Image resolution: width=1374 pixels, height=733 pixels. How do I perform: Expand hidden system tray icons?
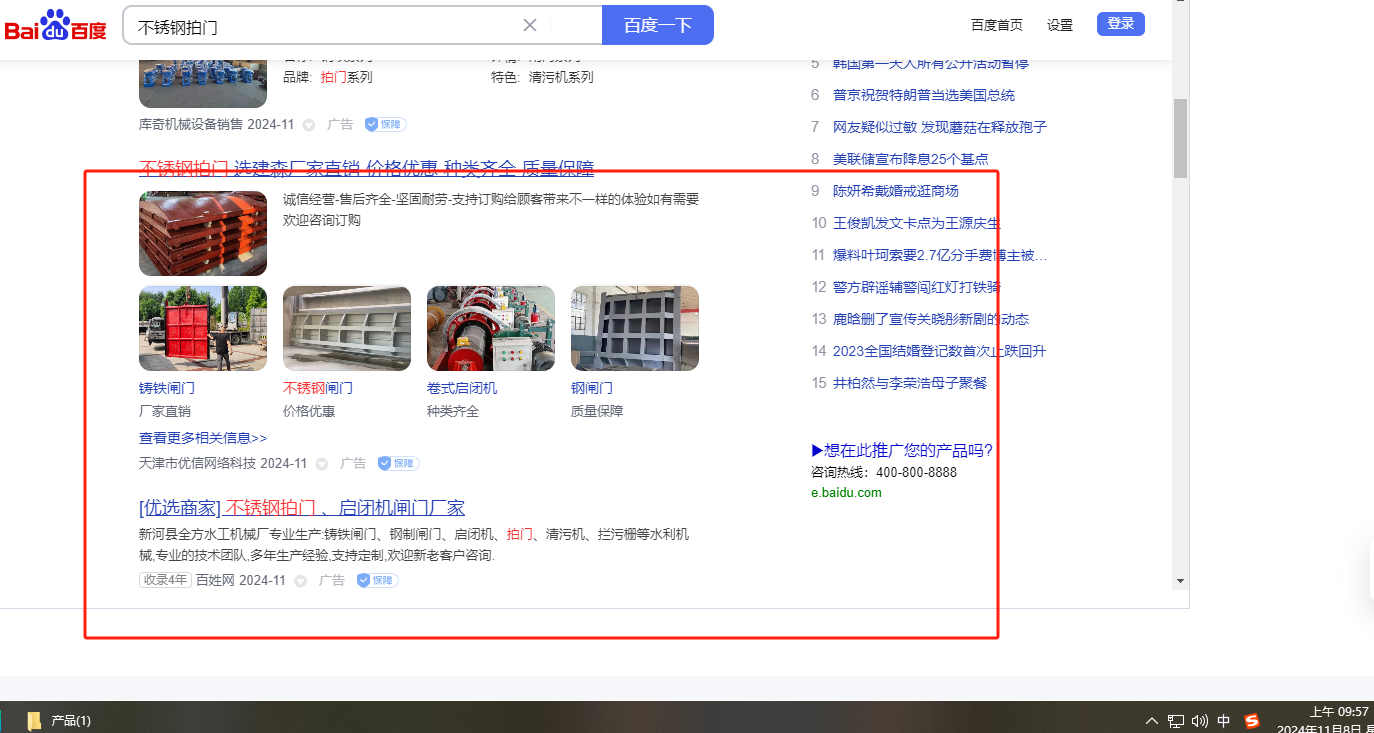click(x=1151, y=720)
